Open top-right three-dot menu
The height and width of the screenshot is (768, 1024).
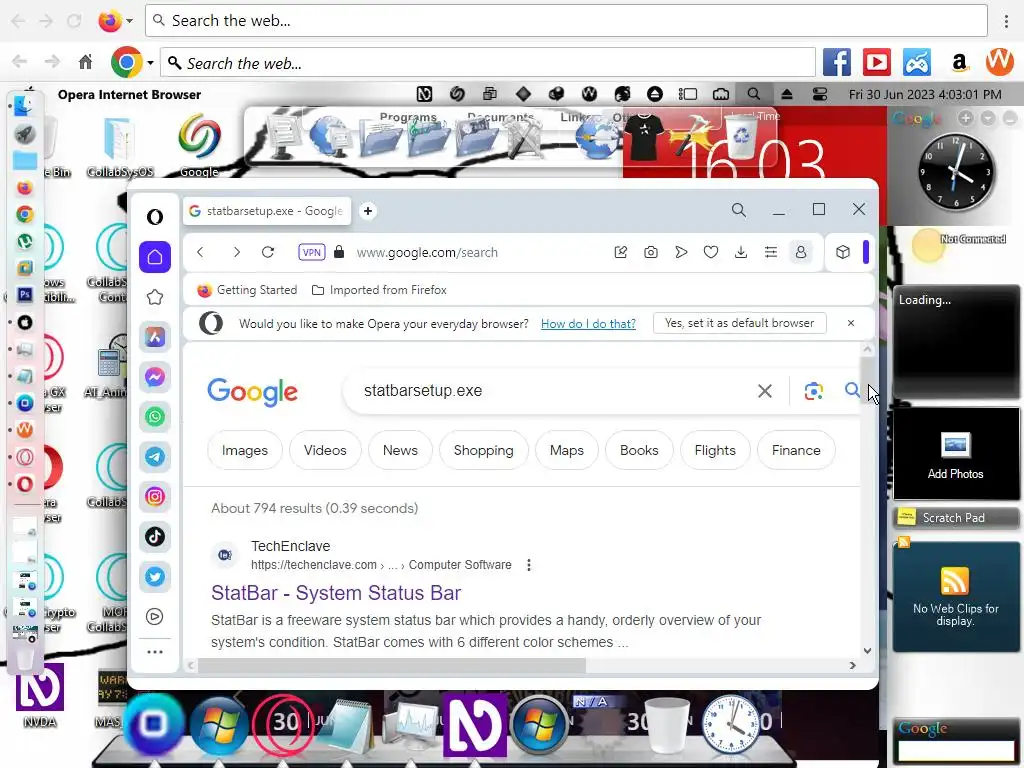click(1006, 21)
